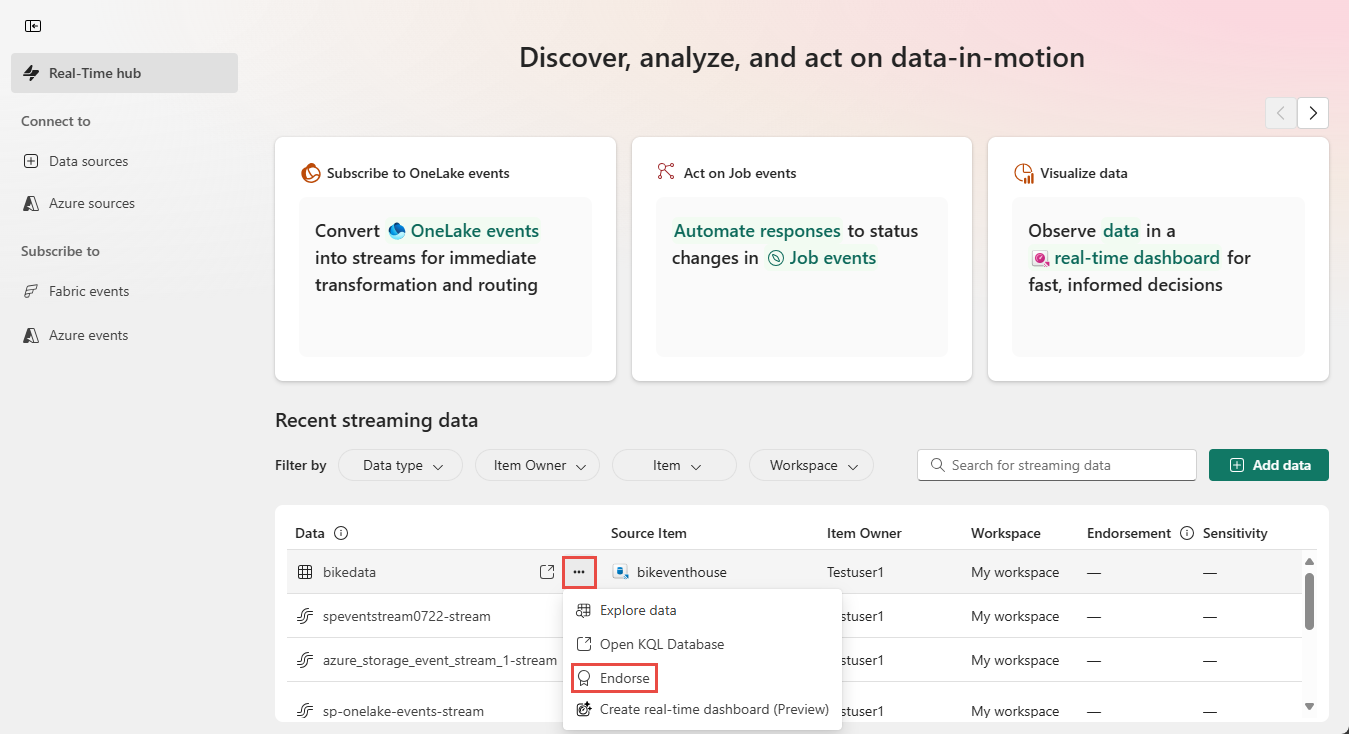Open the Item filter dropdown

[674, 465]
